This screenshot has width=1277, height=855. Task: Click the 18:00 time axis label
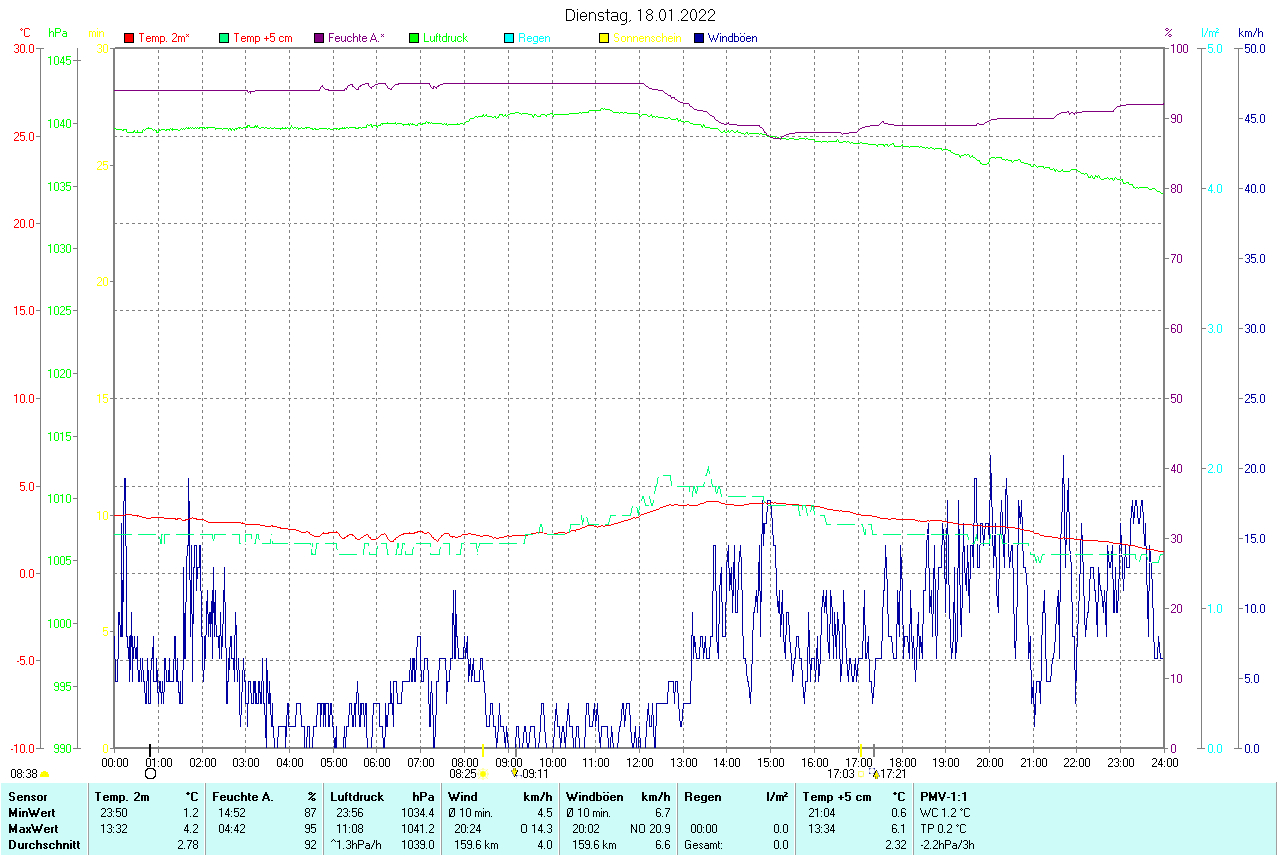tap(902, 763)
